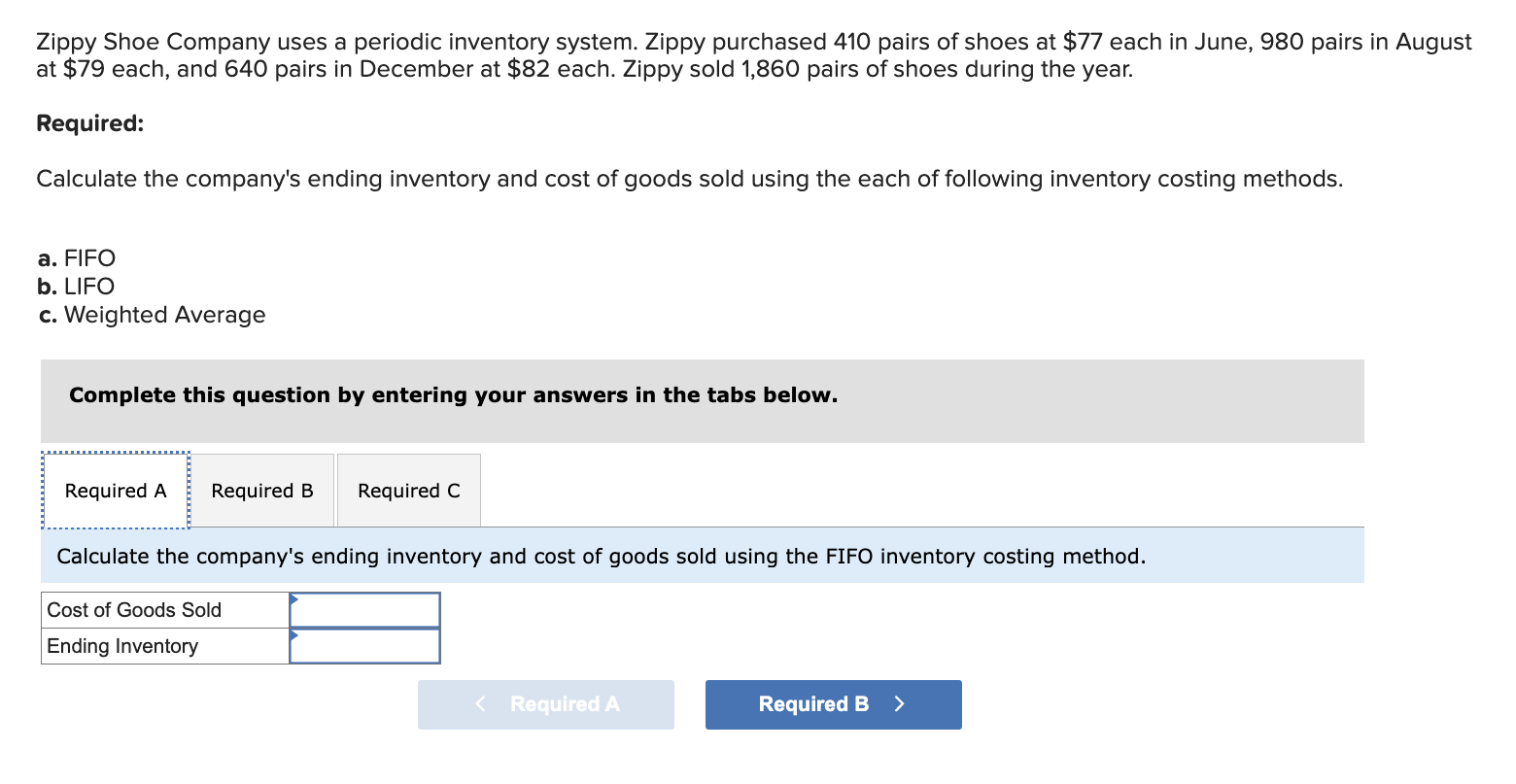Switch to the Required A tab

114,491
